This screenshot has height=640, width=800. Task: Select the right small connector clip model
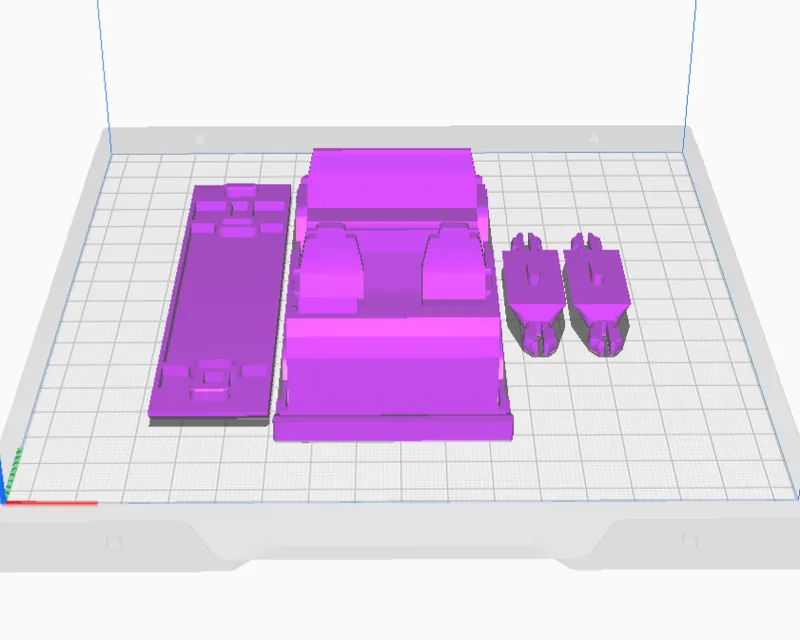[595, 293]
